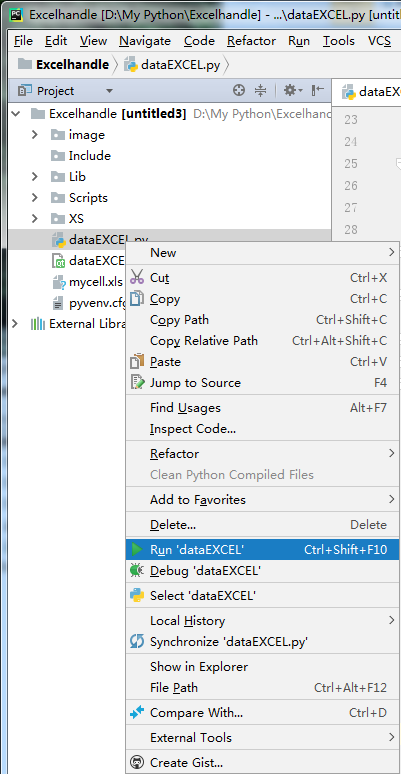Expand the Scripts folder node

tap(35, 197)
